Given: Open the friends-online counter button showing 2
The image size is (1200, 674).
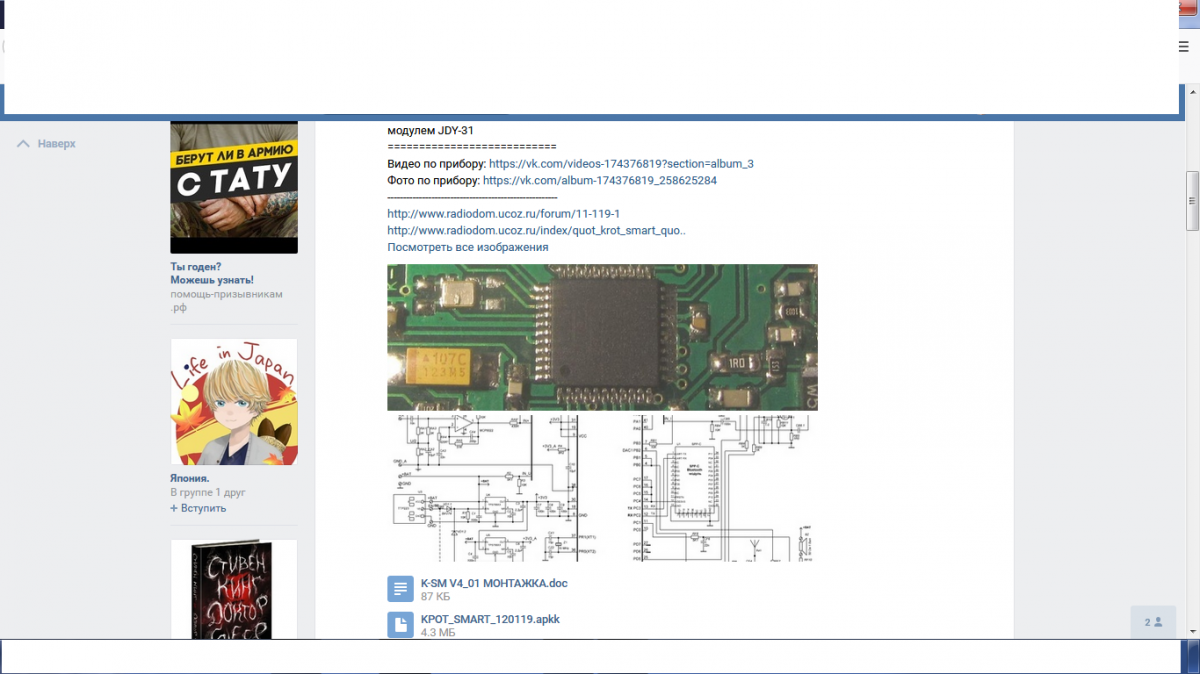Looking at the screenshot, I should click(1154, 622).
